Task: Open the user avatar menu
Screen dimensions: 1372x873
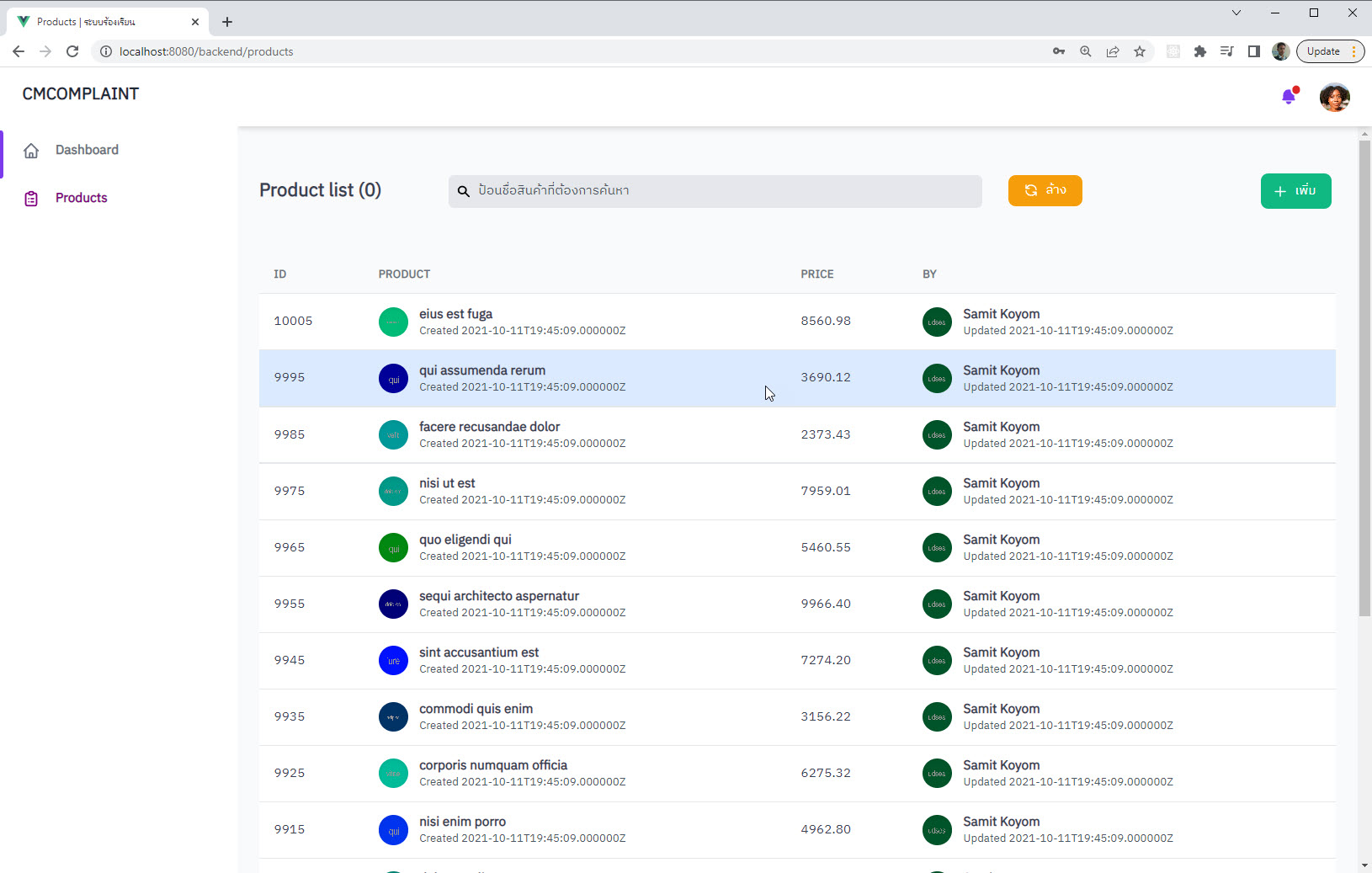Action: (x=1334, y=98)
